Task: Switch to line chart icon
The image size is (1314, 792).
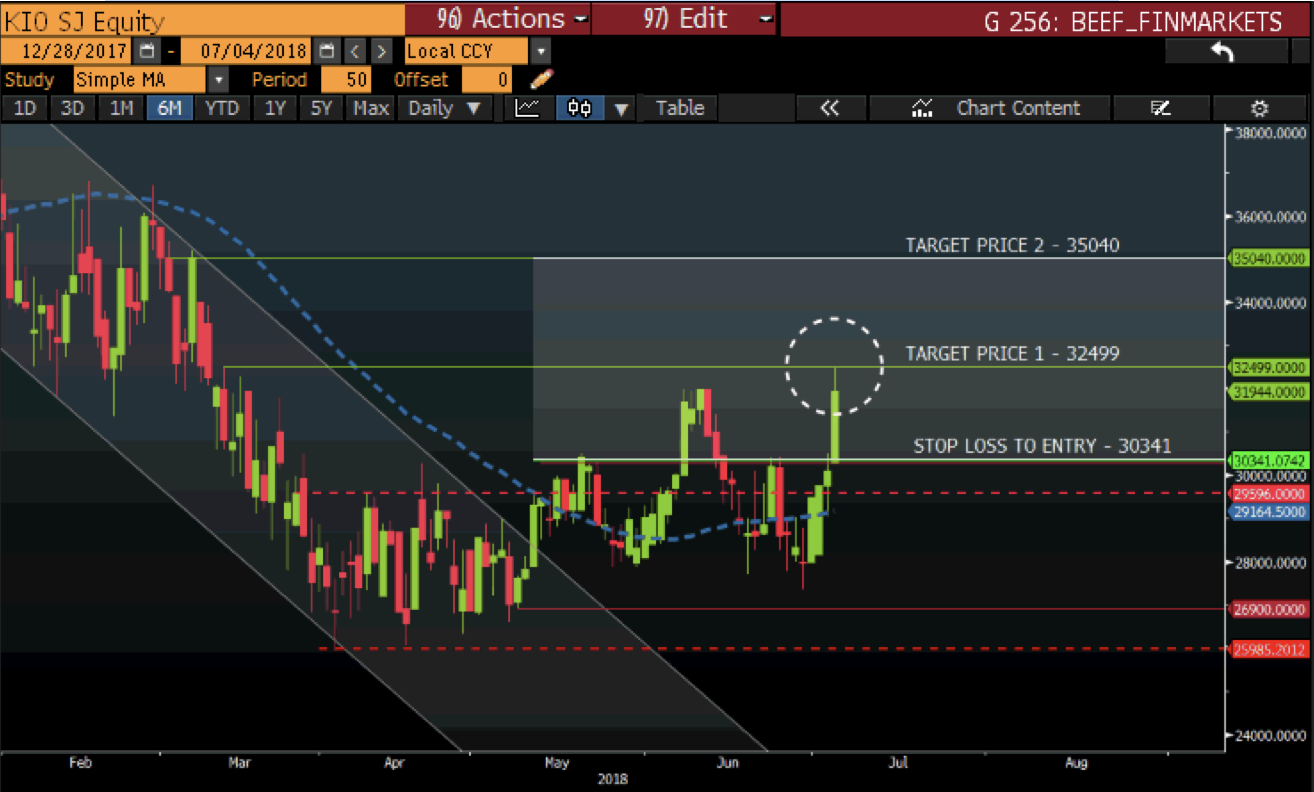Action: point(527,108)
